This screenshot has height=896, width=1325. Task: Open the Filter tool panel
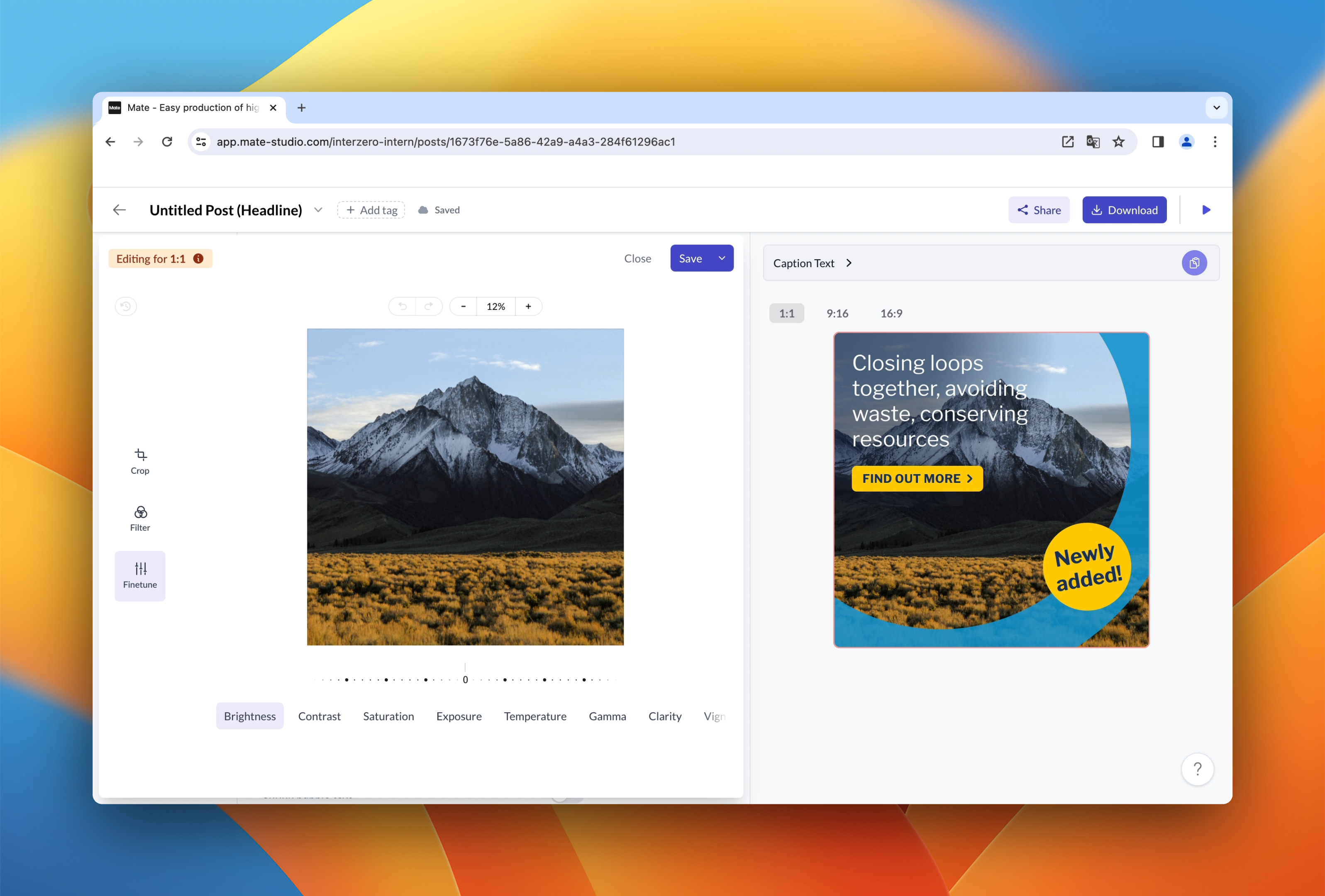tap(140, 518)
